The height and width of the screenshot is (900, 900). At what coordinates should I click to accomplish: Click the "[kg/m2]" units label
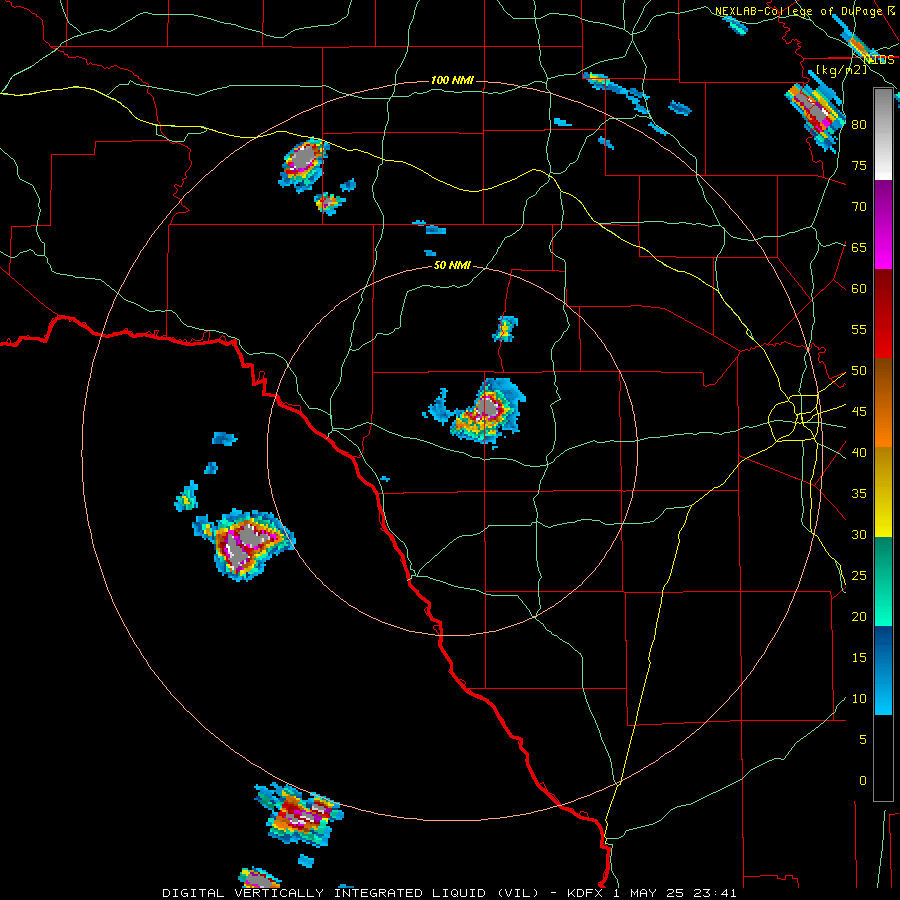pyautogui.click(x=841, y=70)
